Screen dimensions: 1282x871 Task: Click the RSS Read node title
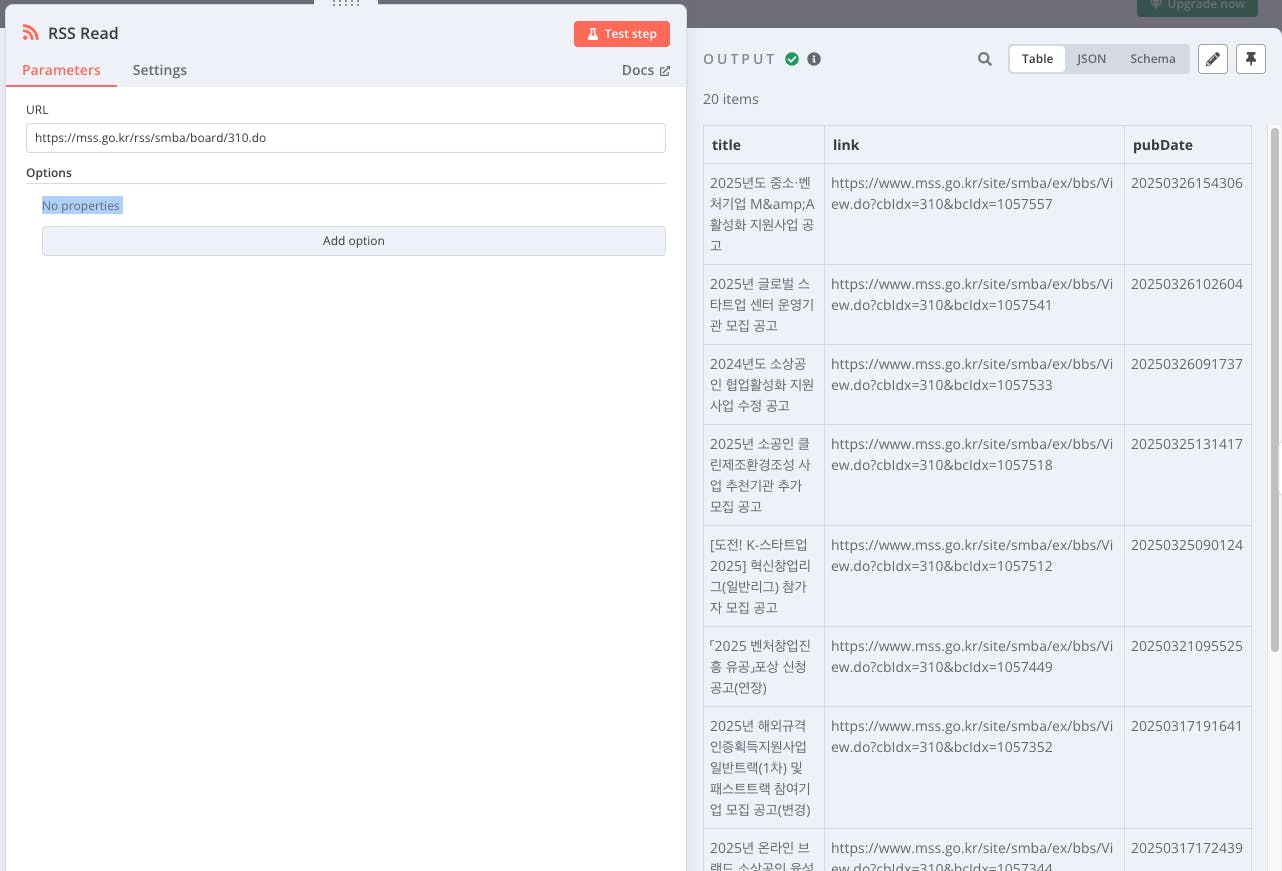tap(83, 33)
